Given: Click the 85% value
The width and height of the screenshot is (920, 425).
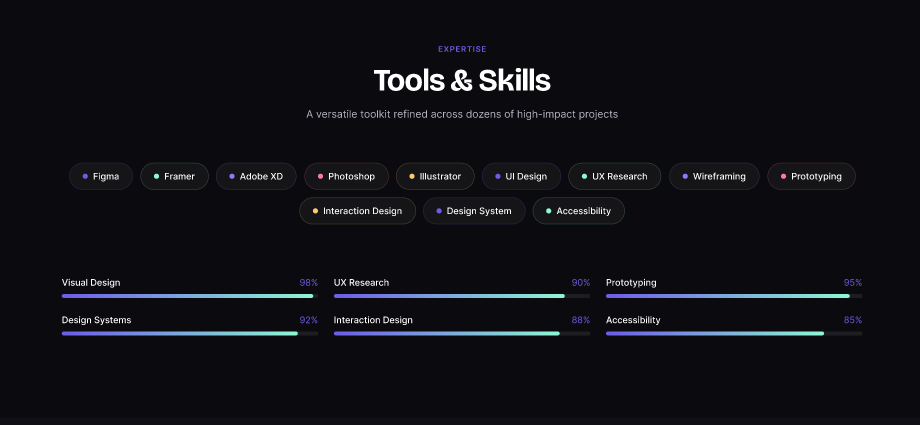Looking at the screenshot, I should [853, 320].
